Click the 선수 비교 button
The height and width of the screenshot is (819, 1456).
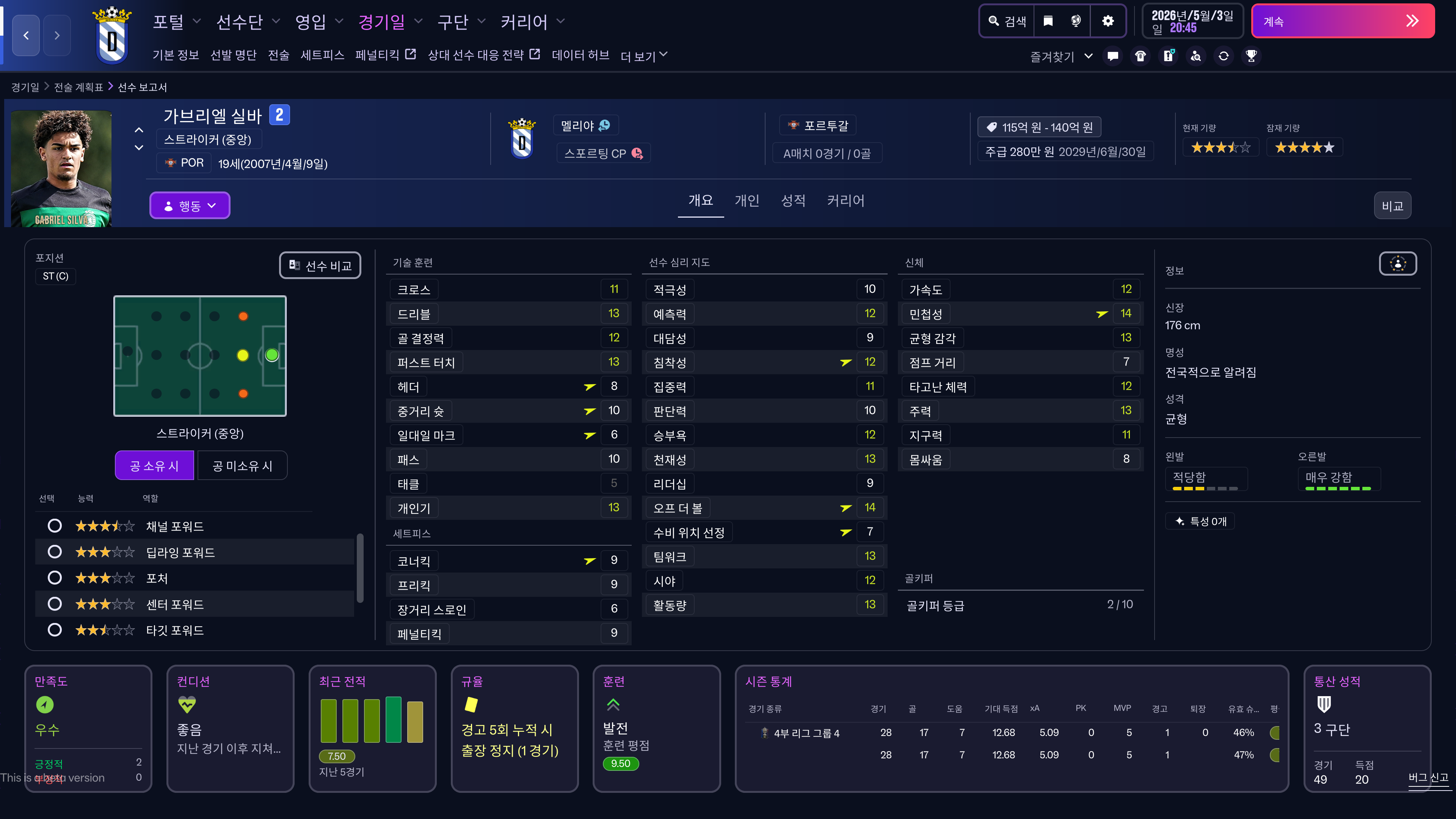pos(320,266)
